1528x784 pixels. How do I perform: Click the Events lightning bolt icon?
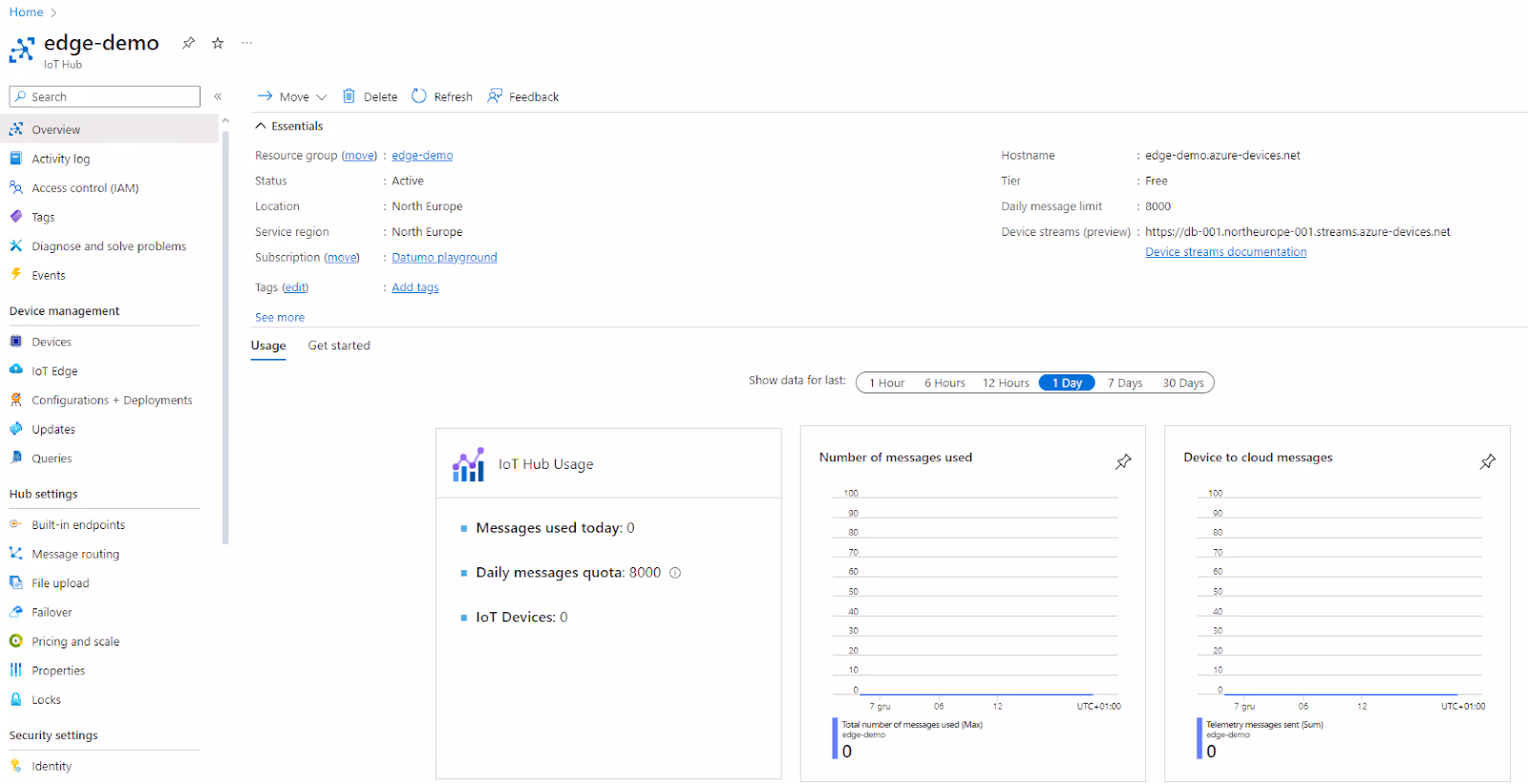[16, 275]
